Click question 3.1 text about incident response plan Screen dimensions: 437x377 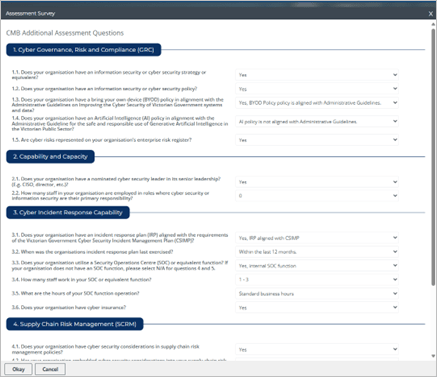pyautogui.click(x=120, y=238)
